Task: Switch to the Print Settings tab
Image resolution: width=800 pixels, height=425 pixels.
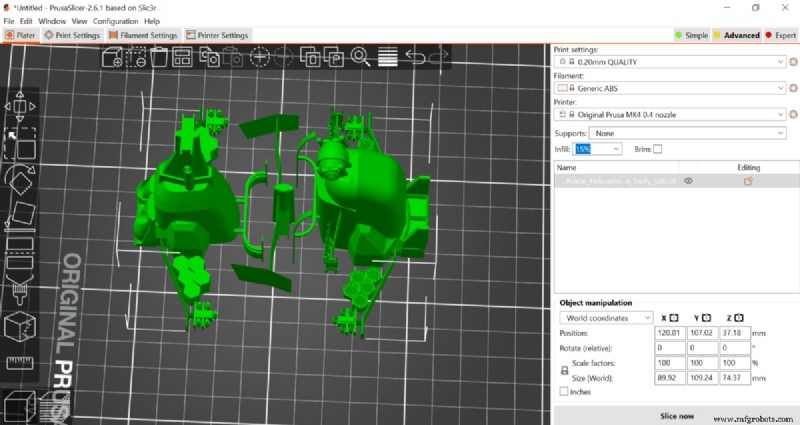Action: tap(72, 35)
